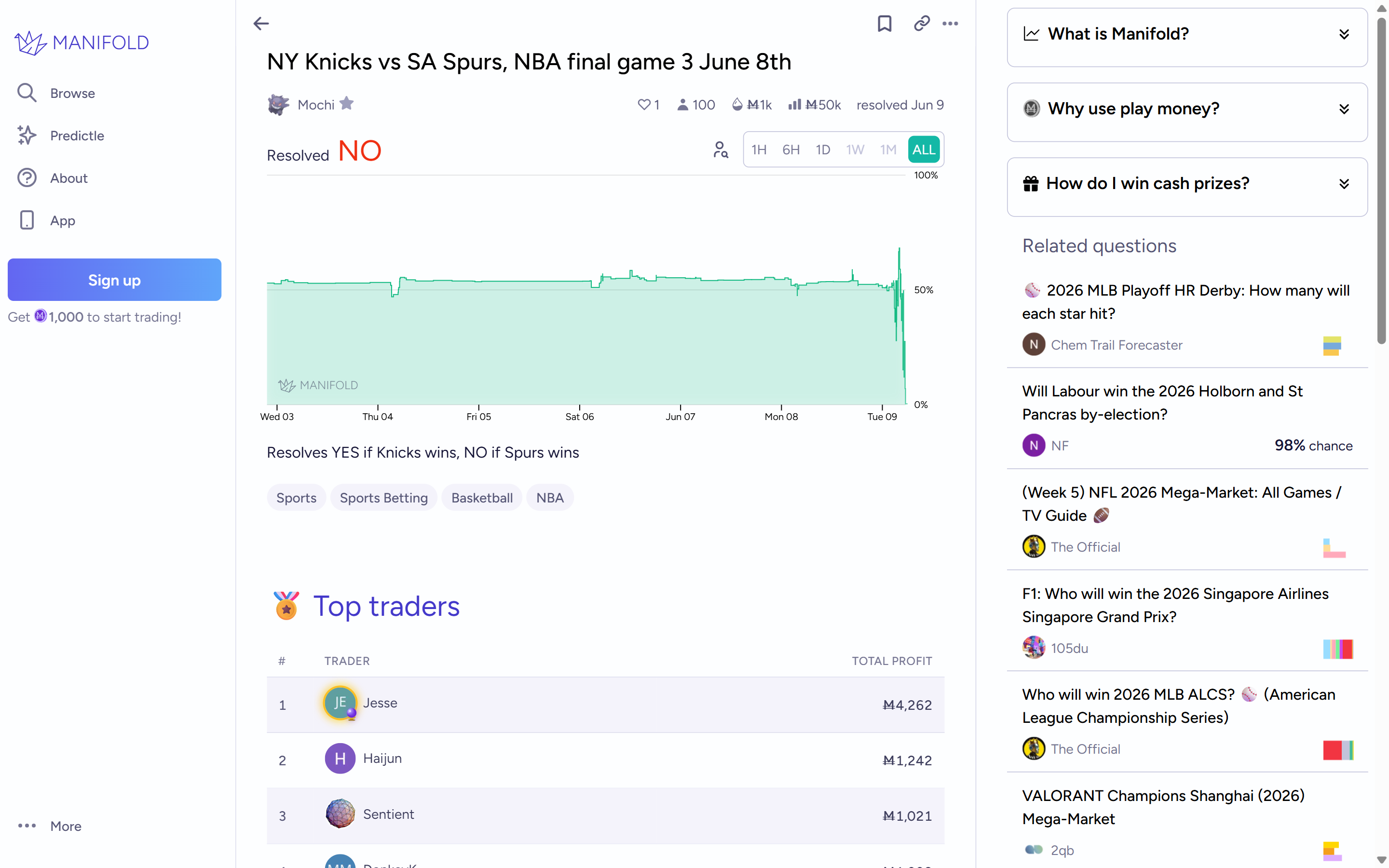The width and height of the screenshot is (1389, 868).
Task: Open the traders count (100) icon
Action: (x=695, y=105)
